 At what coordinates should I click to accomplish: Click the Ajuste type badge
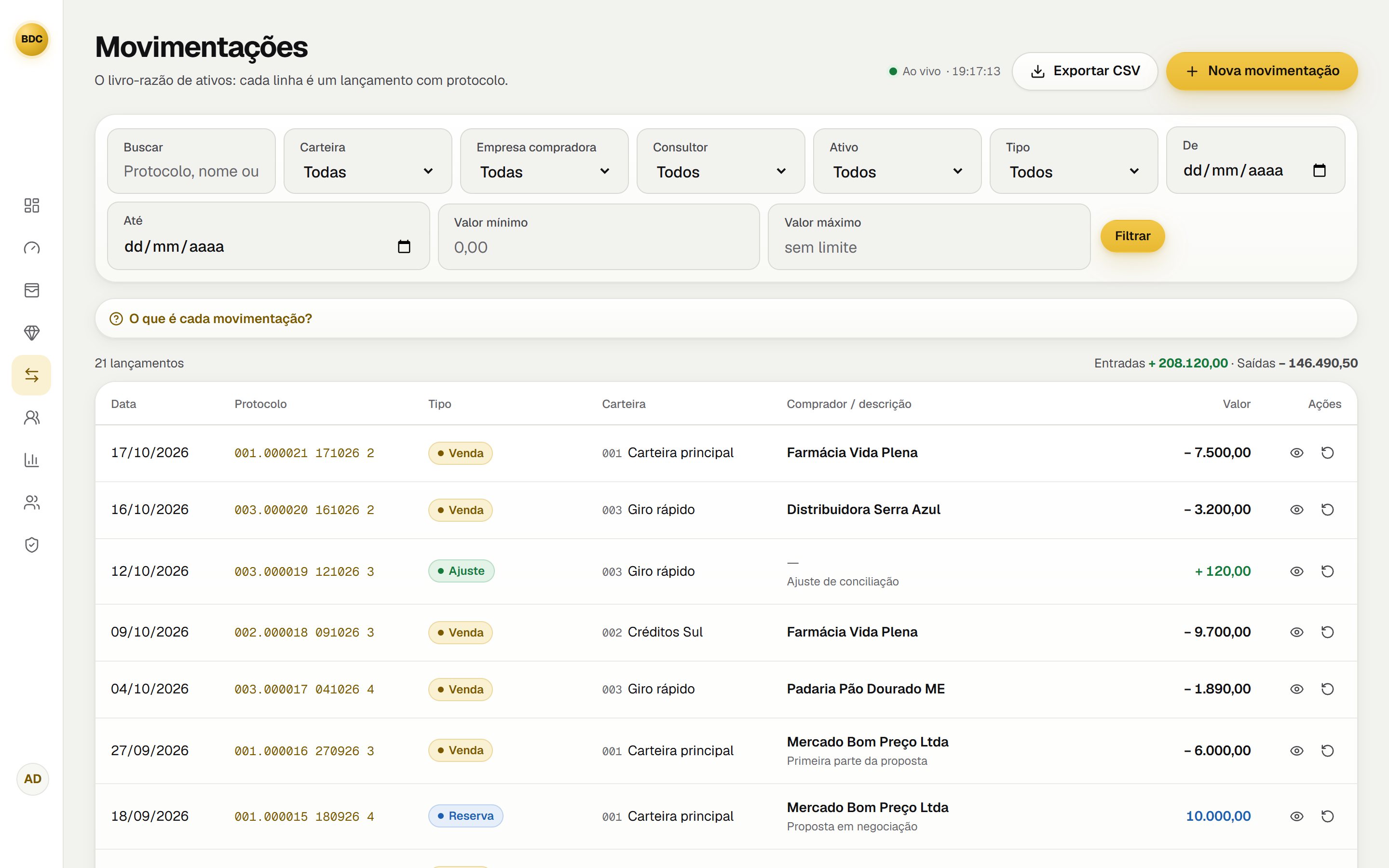[x=461, y=571]
